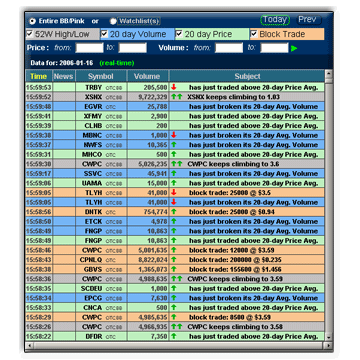
Task: Click the green up arrow in UAMA row
Action: click(173, 183)
